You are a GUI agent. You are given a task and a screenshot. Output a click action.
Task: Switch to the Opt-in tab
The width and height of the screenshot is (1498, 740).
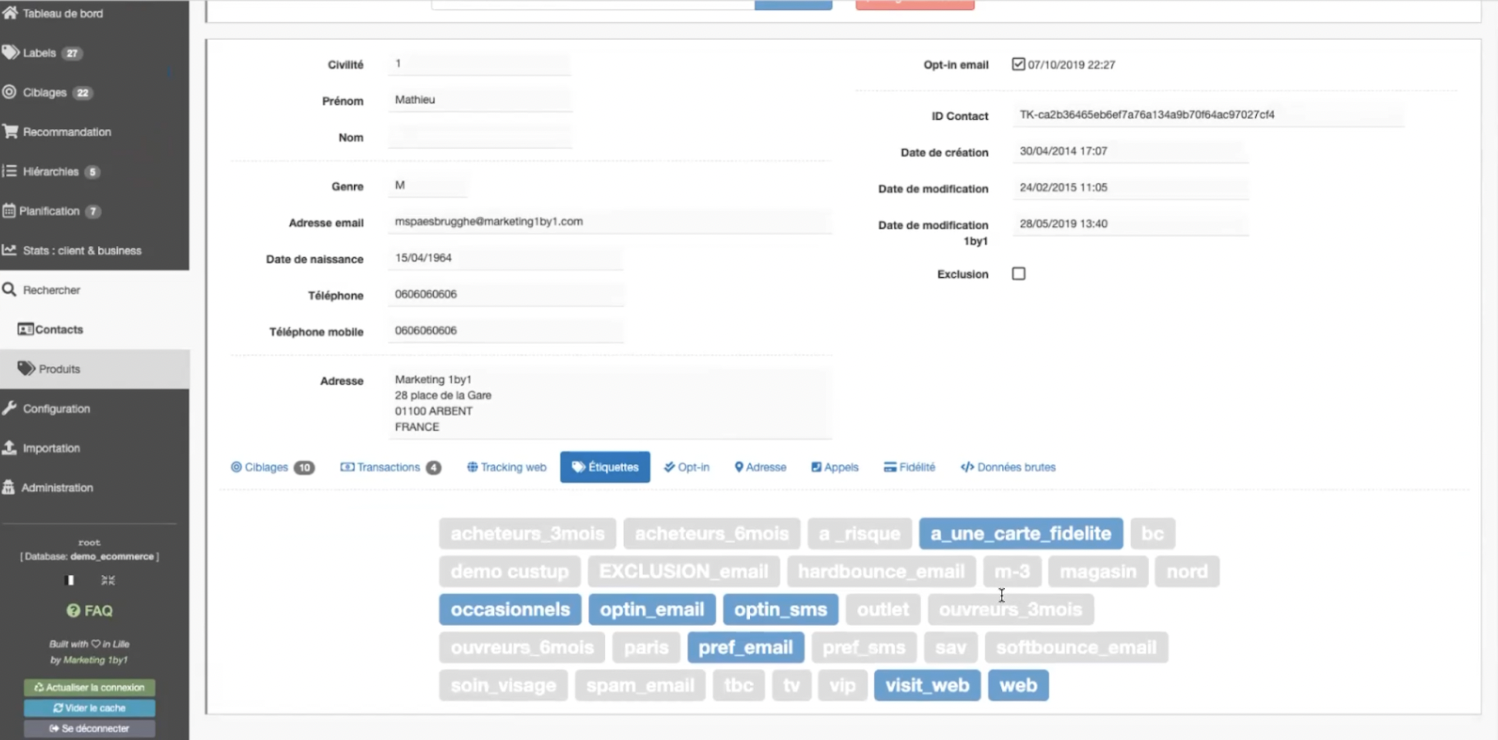pos(687,467)
